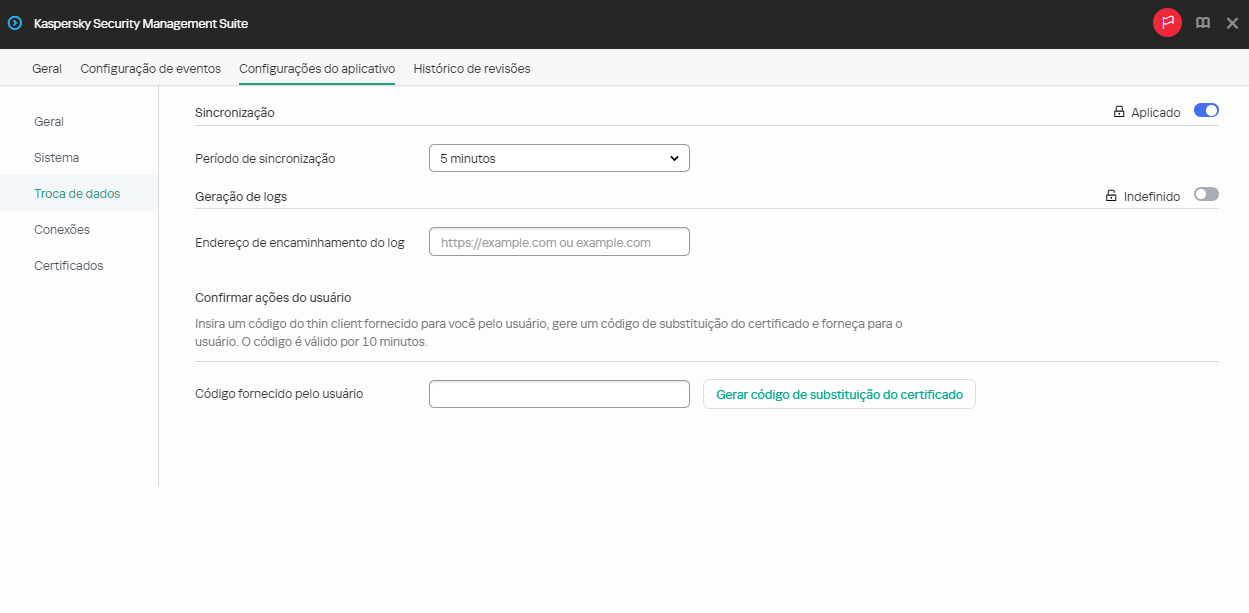Viewport: 1249px width, 613px height.
Task: Click the Código fornecido pelo usuário field
Action: [558, 393]
